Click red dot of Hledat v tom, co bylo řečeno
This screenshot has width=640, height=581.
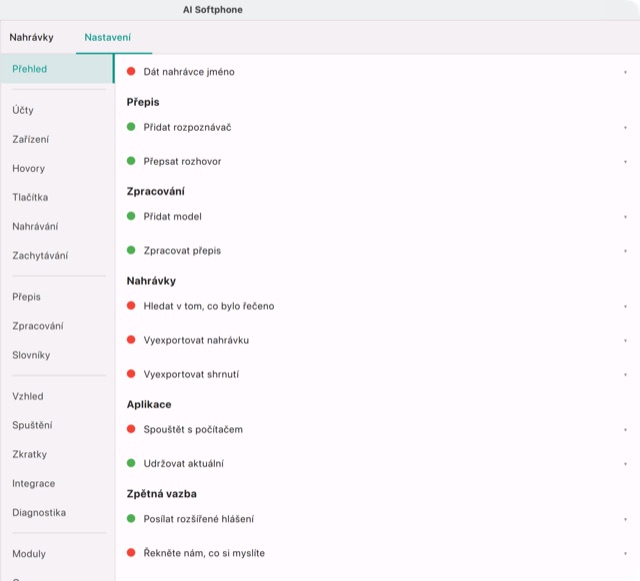pos(131,305)
